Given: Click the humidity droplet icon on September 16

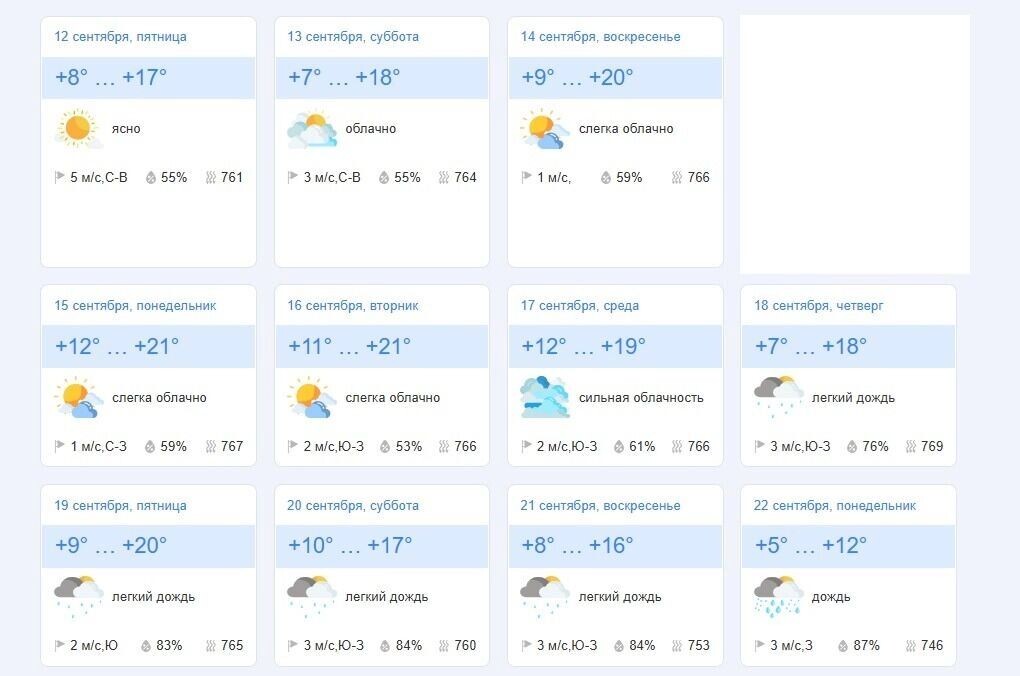Looking at the screenshot, I should 383,446.
